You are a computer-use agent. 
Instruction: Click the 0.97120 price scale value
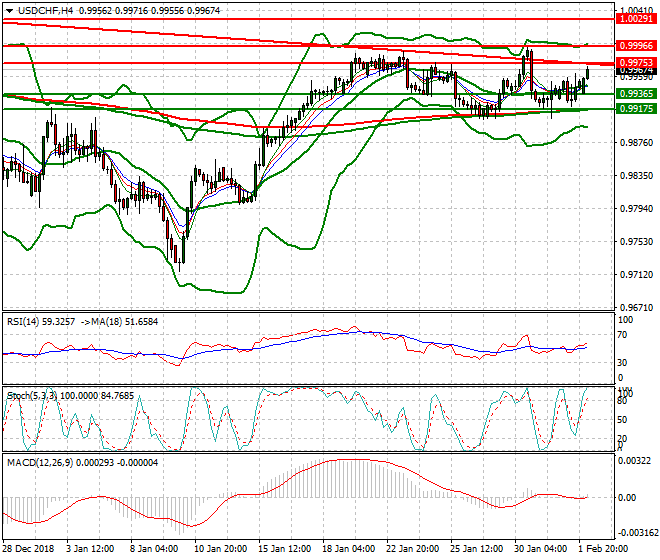point(636,275)
